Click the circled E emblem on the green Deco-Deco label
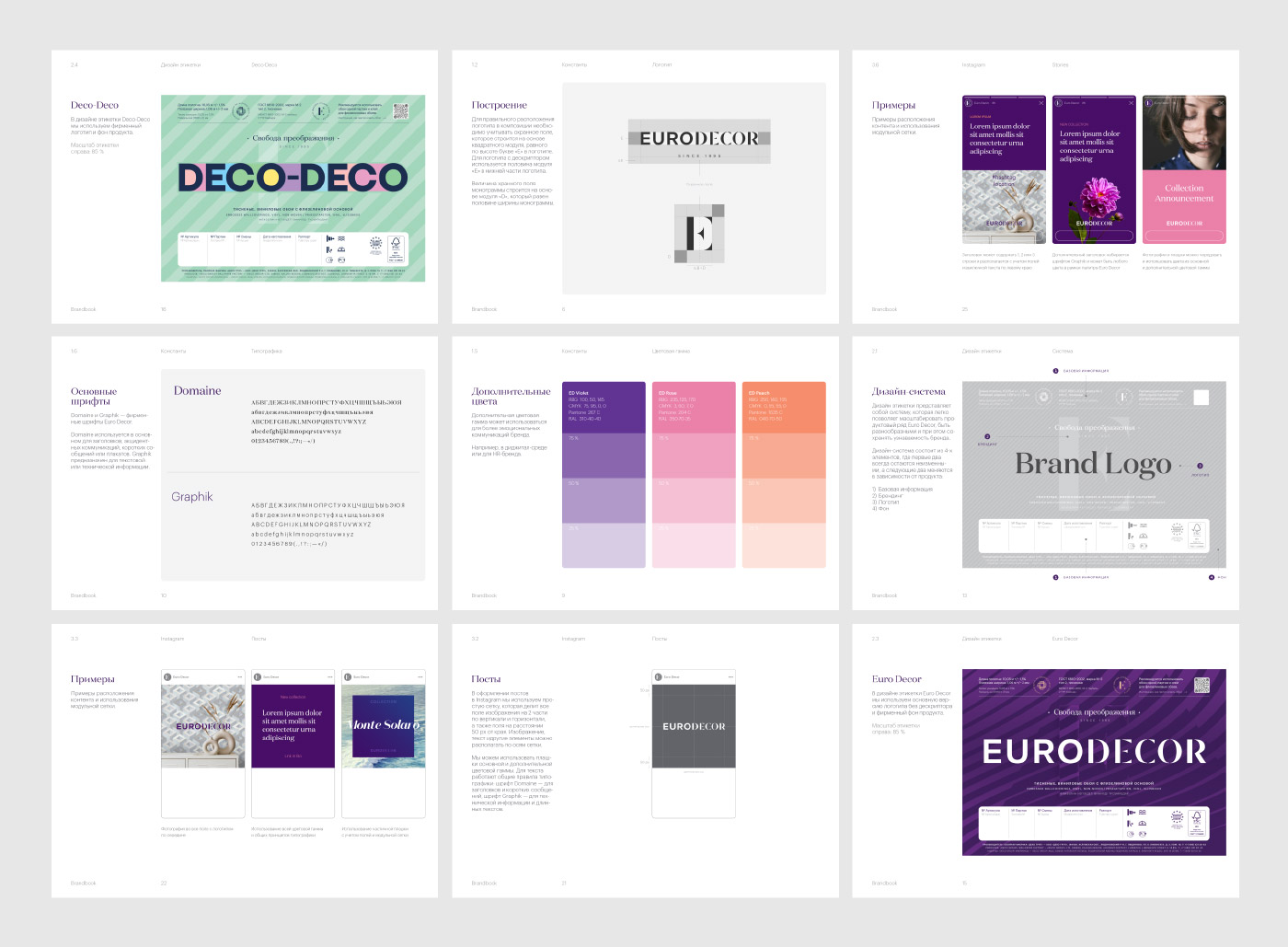The image size is (1288, 947). pos(321,111)
